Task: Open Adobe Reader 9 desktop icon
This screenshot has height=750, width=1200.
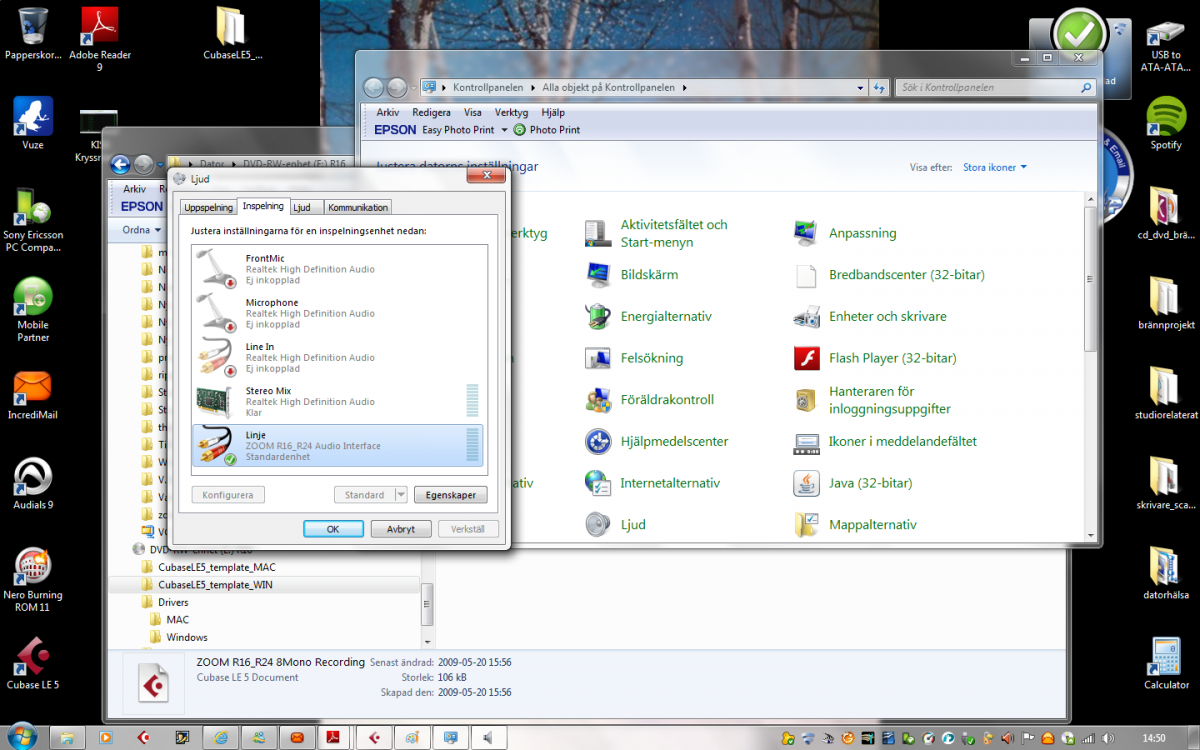Action: pos(99,38)
